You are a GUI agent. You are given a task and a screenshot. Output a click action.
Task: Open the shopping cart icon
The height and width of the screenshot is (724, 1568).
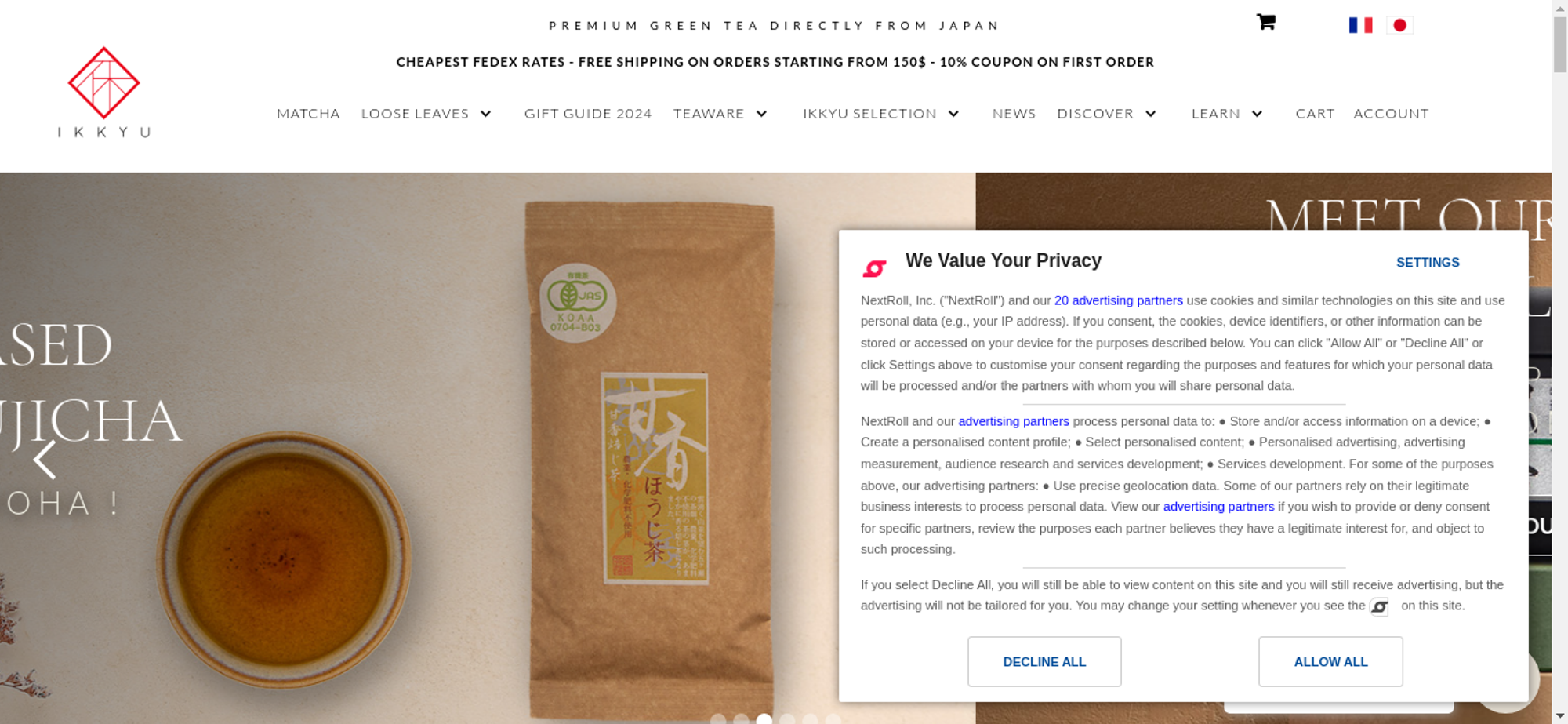pyautogui.click(x=1265, y=22)
